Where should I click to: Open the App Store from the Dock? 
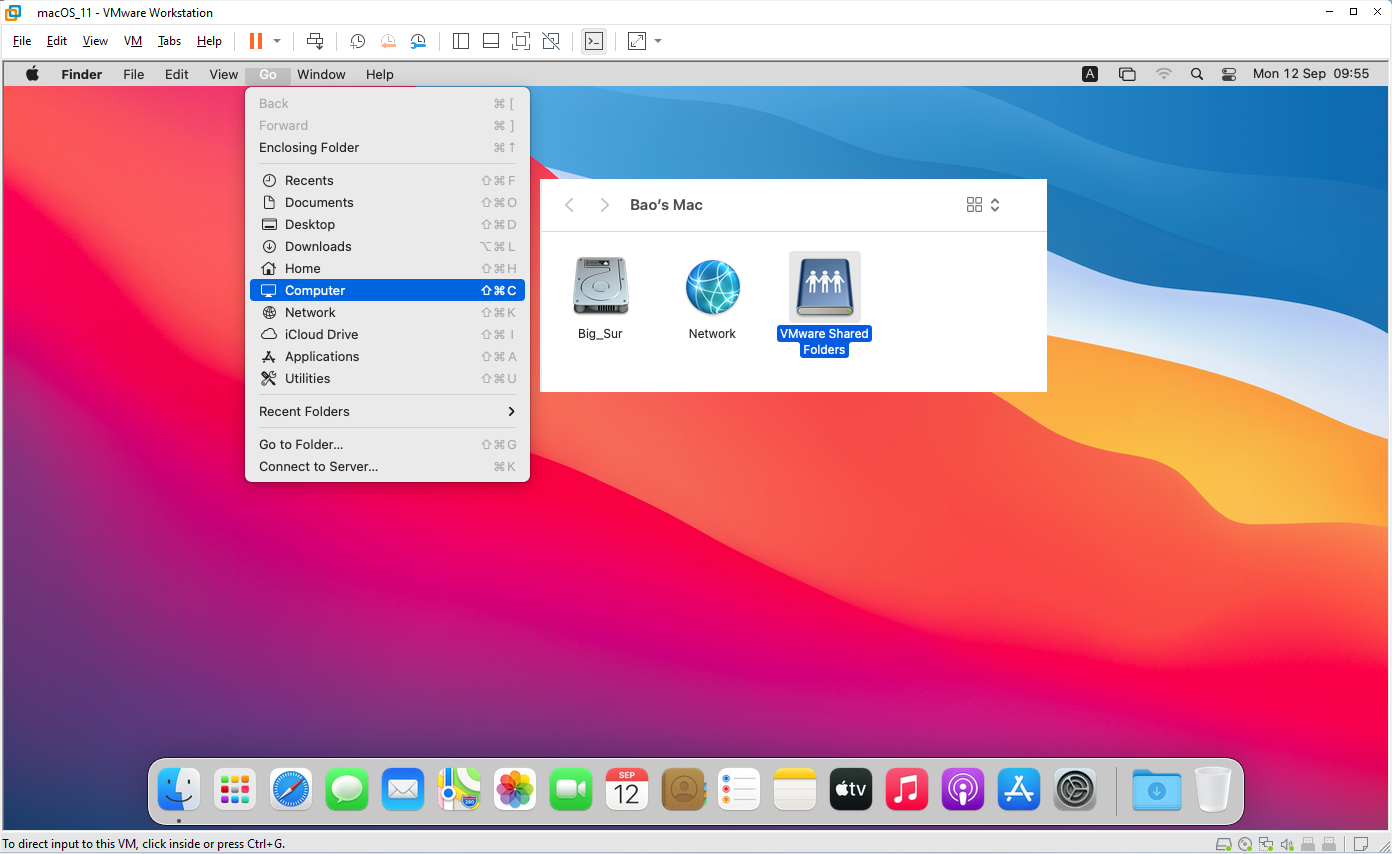[1019, 790]
